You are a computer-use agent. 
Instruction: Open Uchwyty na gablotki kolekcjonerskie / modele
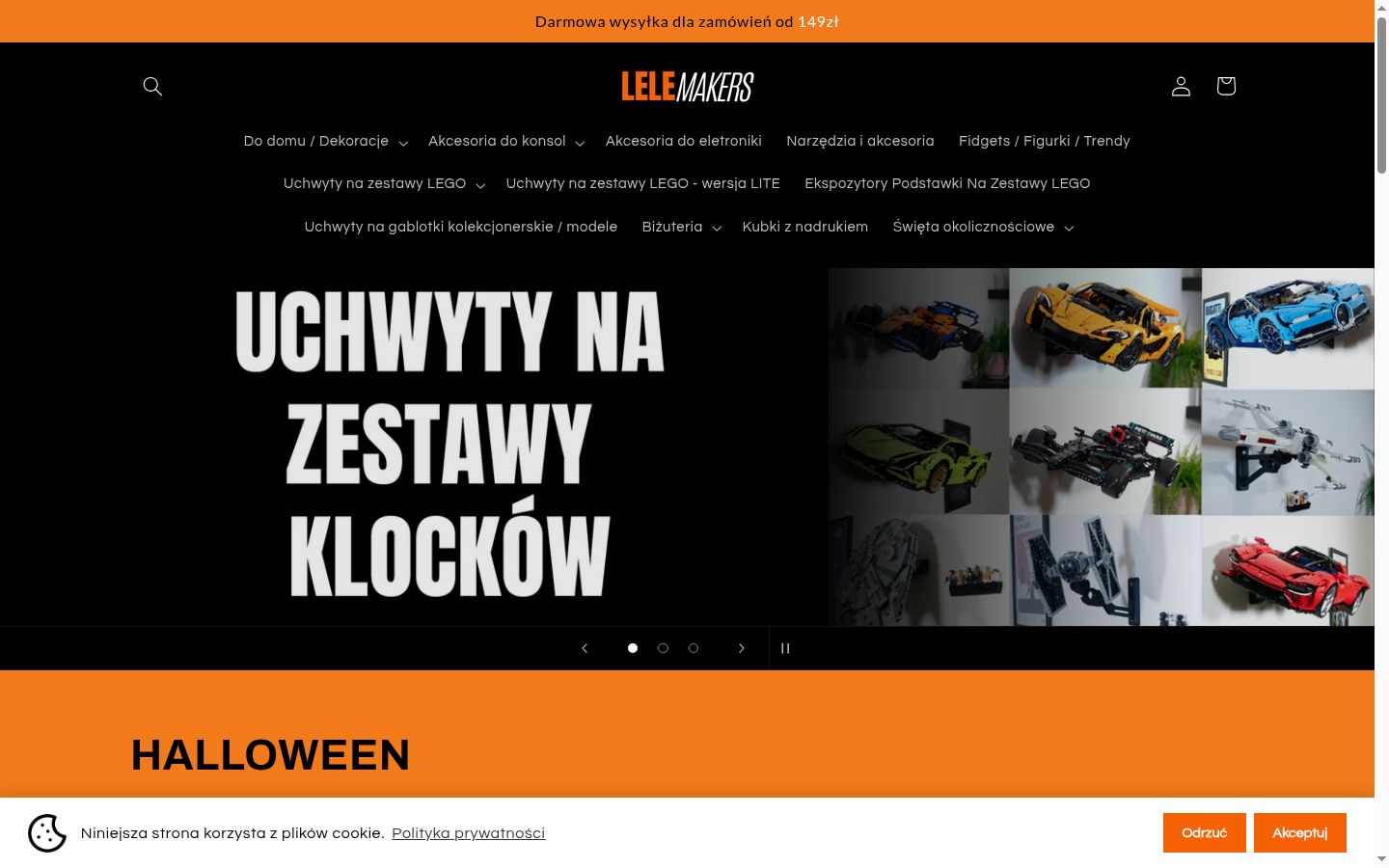[461, 227]
